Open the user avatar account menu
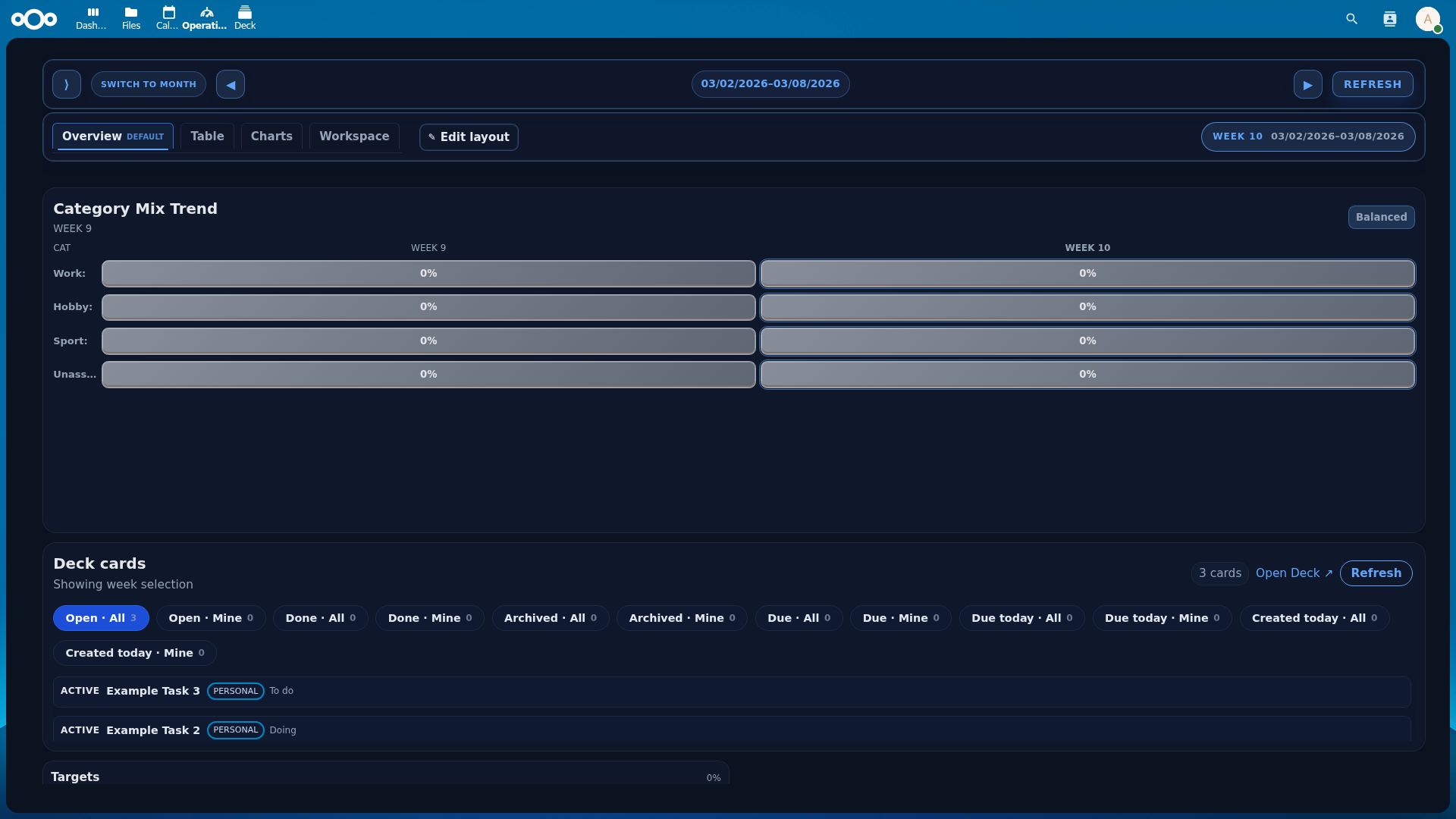Viewport: 1456px width, 819px height. [1428, 20]
